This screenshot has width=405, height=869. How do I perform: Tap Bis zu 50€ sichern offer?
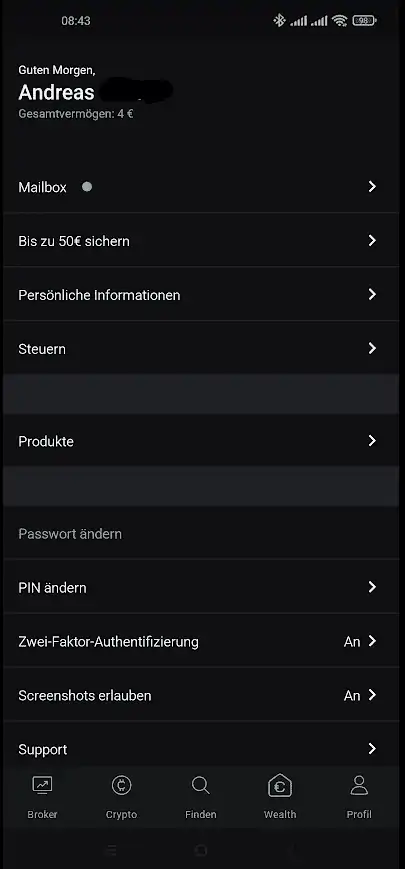click(x=201, y=241)
